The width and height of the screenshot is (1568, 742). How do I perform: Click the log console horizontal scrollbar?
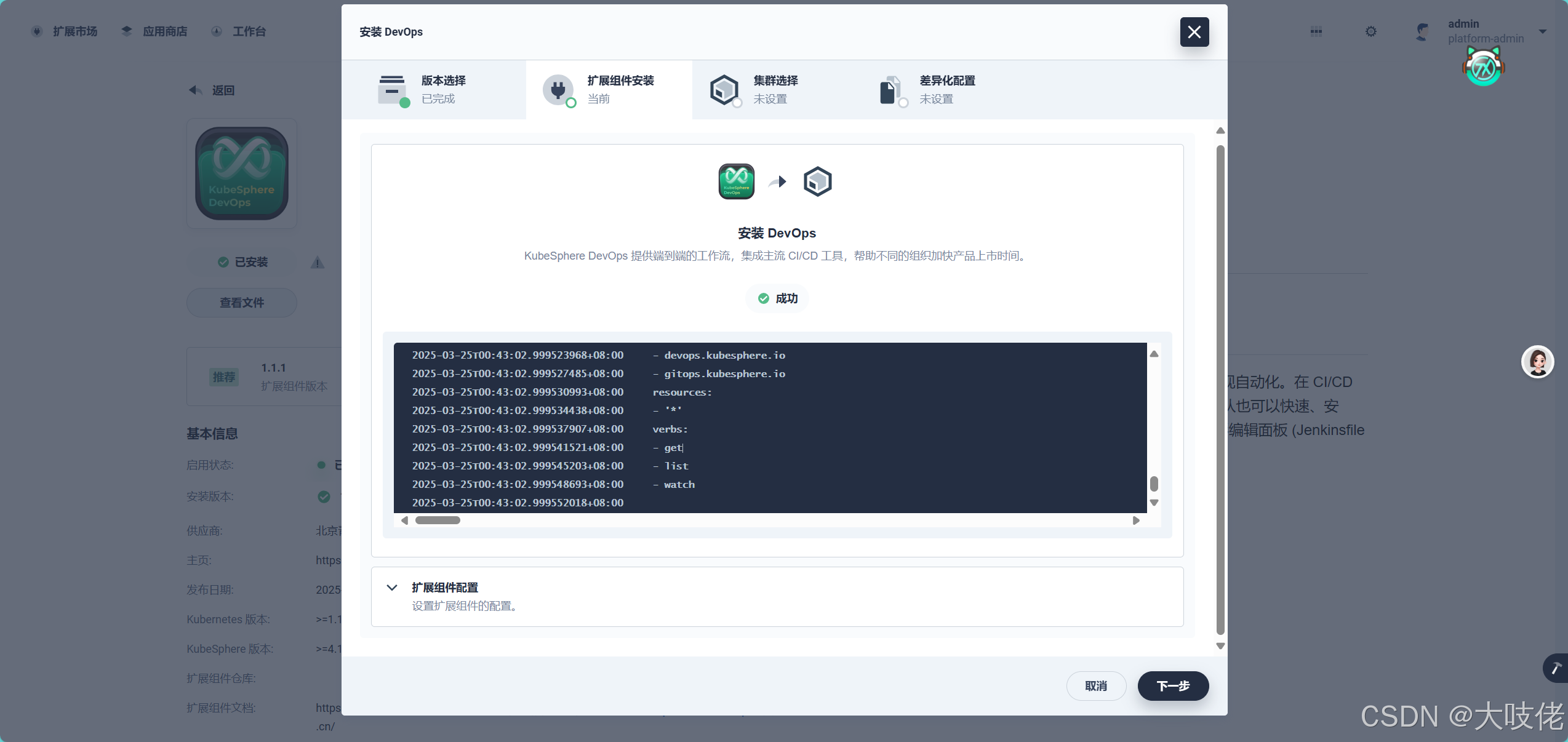coord(438,520)
